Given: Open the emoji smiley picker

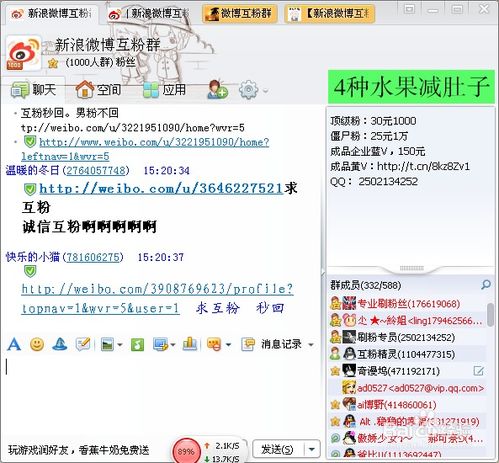Looking at the screenshot, I should (37, 344).
